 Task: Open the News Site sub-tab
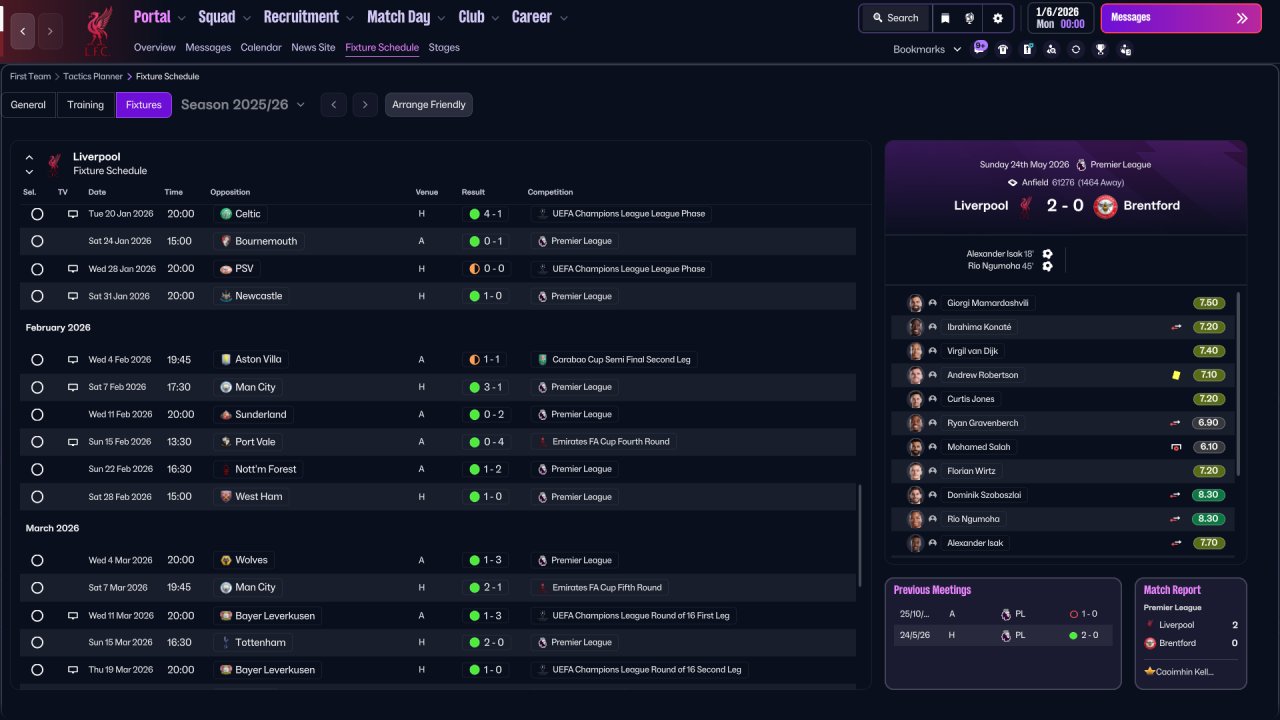pos(313,48)
